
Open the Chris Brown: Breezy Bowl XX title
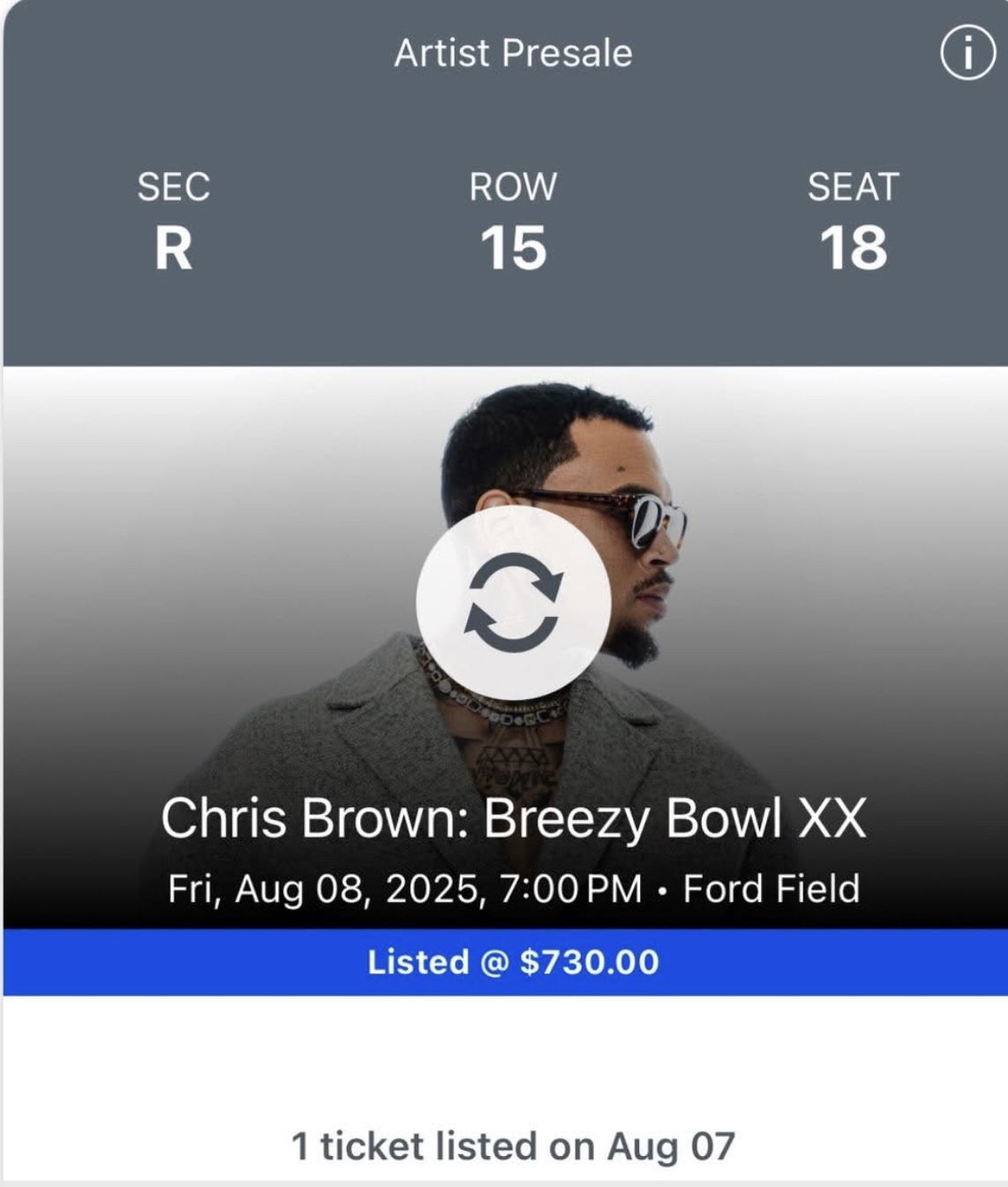pyautogui.click(x=513, y=818)
